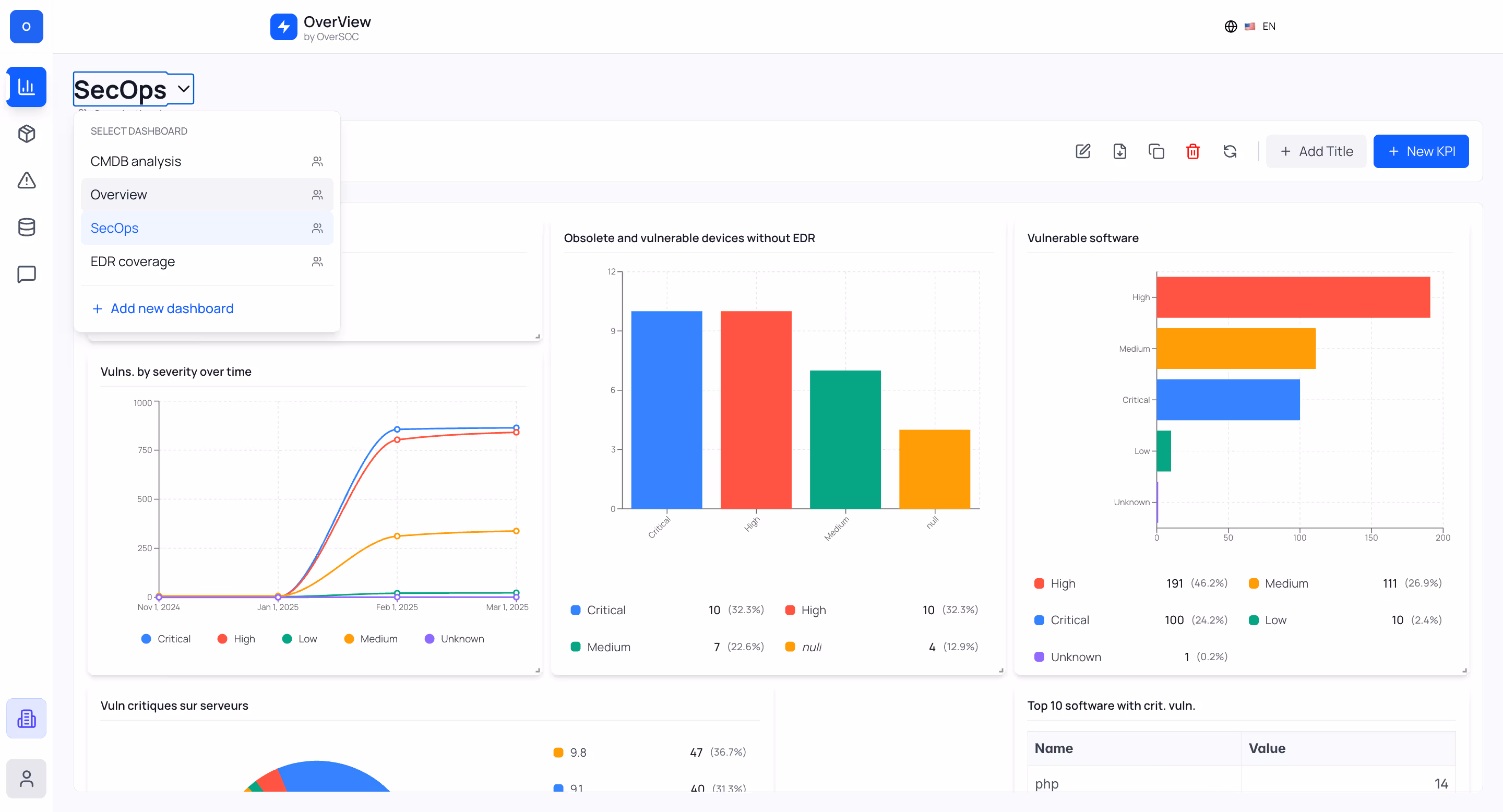Click the export dashboard file icon

pos(1119,152)
